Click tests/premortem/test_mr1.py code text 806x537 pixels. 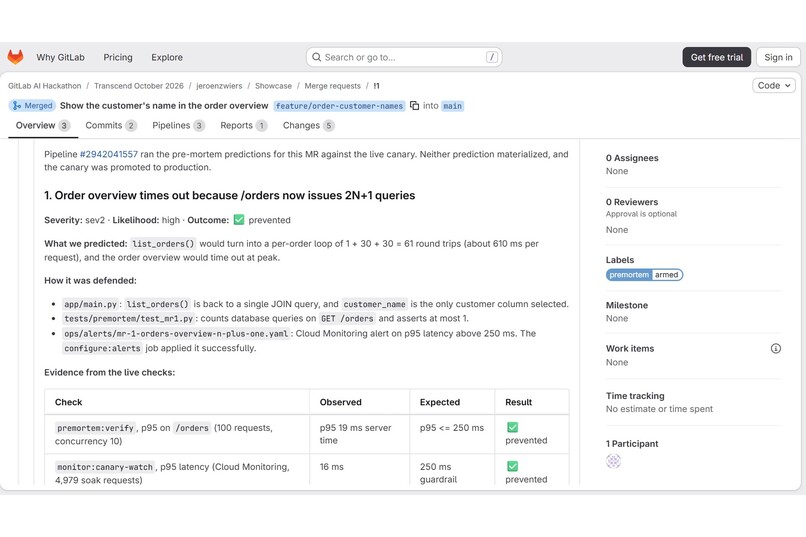(129, 319)
